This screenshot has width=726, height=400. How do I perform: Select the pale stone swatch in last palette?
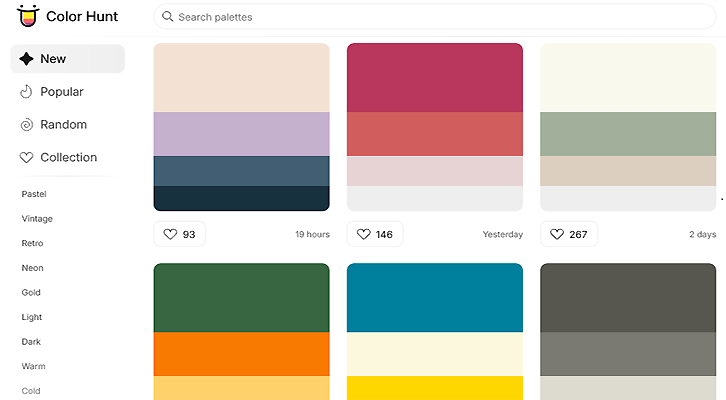click(628, 388)
